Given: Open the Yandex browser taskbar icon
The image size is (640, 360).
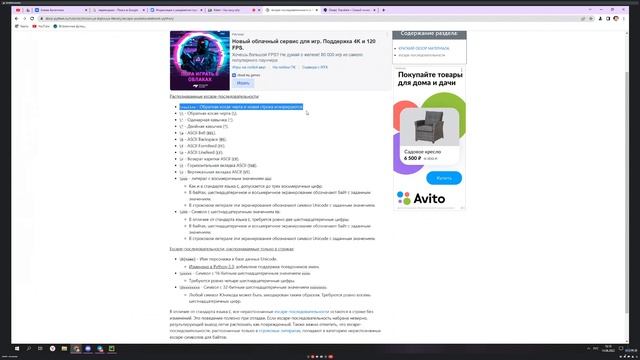Looking at the screenshot, I should click(x=52, y=349).
